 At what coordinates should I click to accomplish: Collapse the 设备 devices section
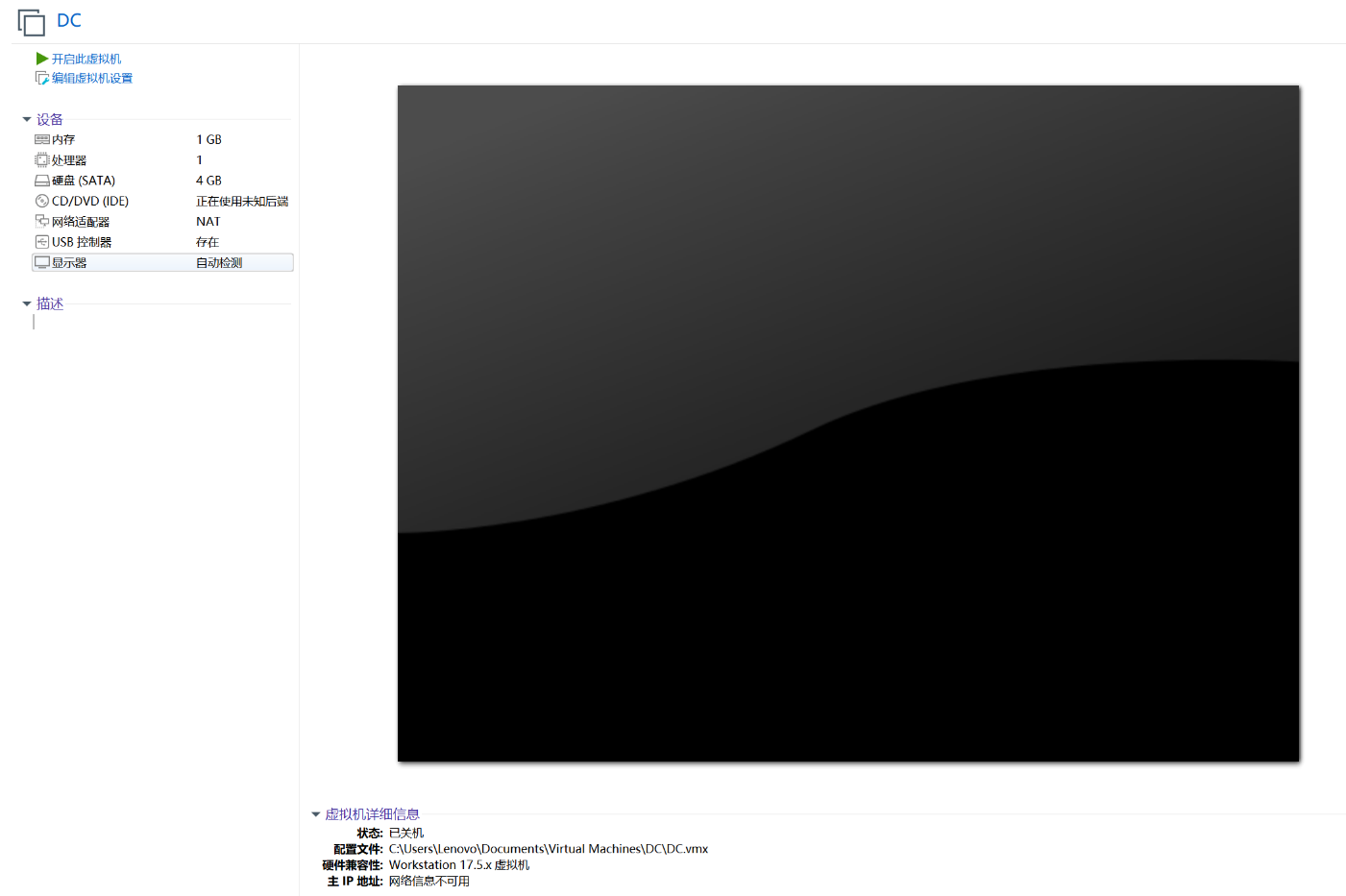(27, 119)
